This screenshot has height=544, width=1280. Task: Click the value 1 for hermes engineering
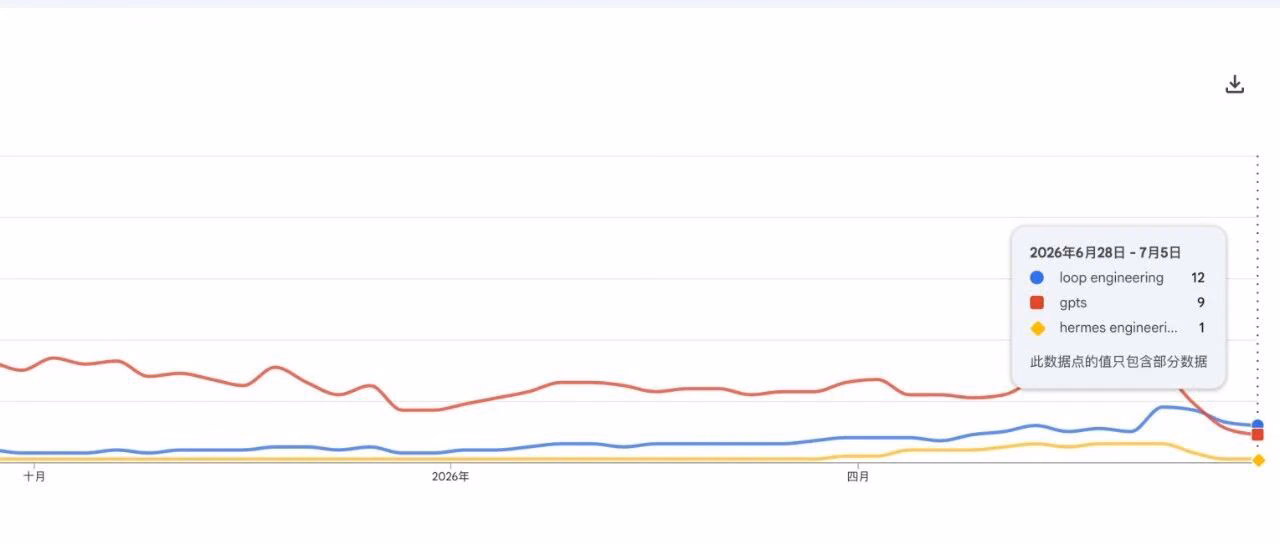tap(1201, 328)
